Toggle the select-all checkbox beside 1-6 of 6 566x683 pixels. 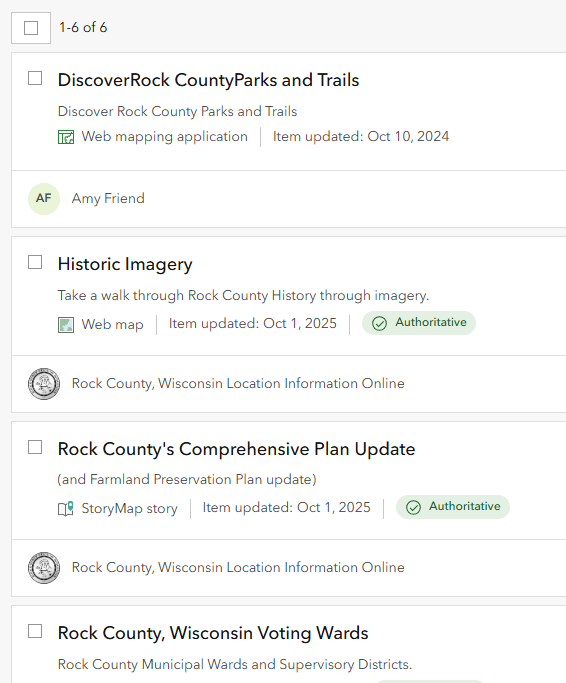31,28
